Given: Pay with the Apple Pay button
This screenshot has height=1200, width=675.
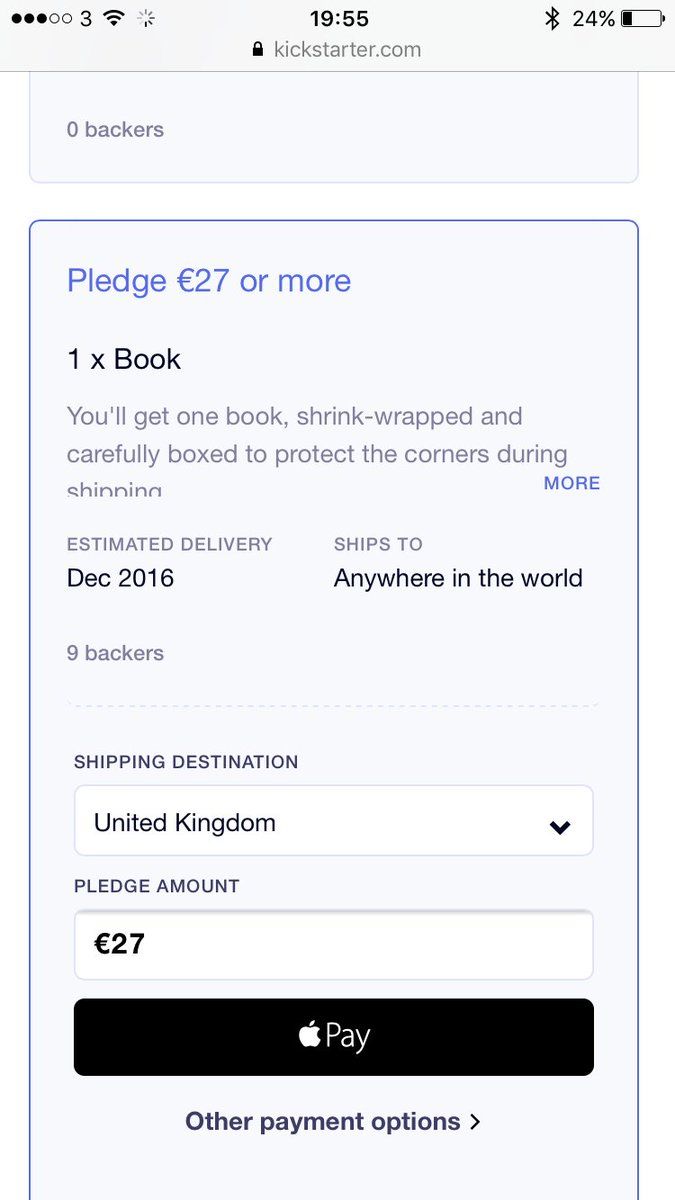Looking at the screenshot, I should tap(333, 1037).
